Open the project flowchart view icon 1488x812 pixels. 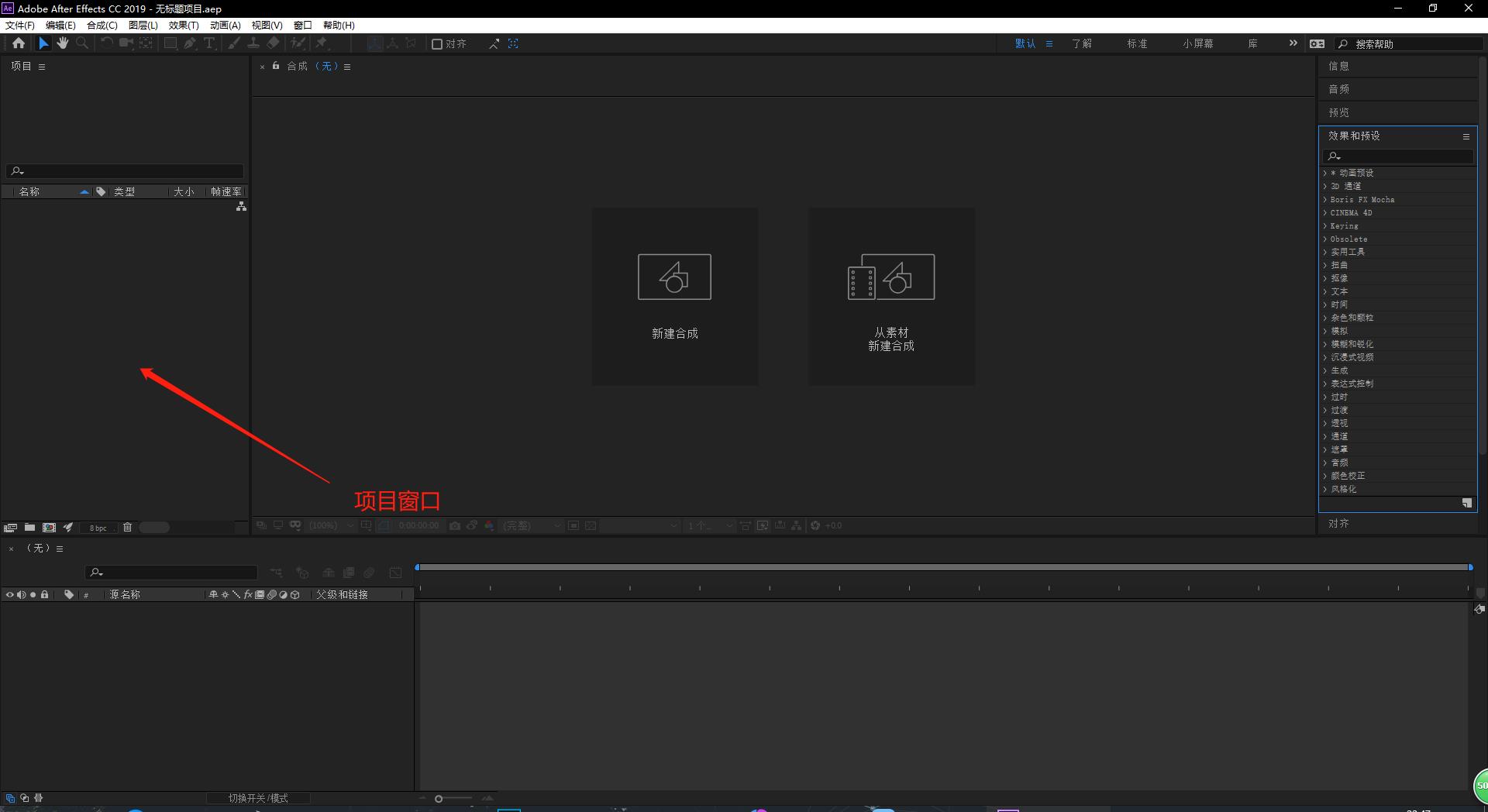[x=241, y=206]
